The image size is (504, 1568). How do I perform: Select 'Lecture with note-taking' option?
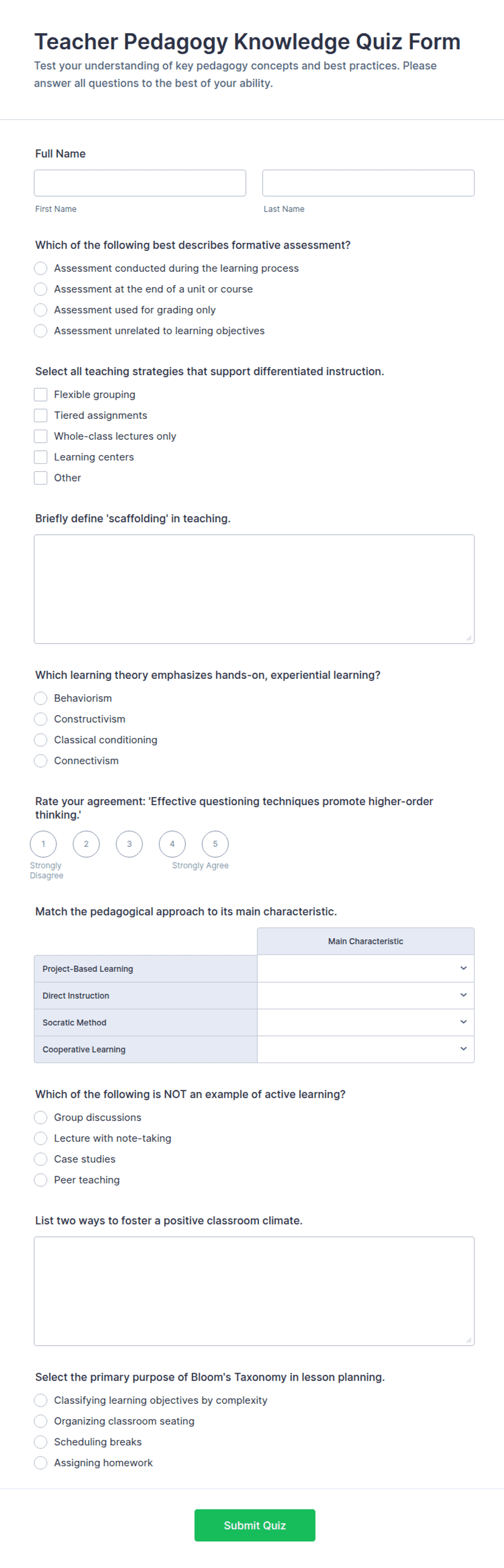click(41, 1138)
